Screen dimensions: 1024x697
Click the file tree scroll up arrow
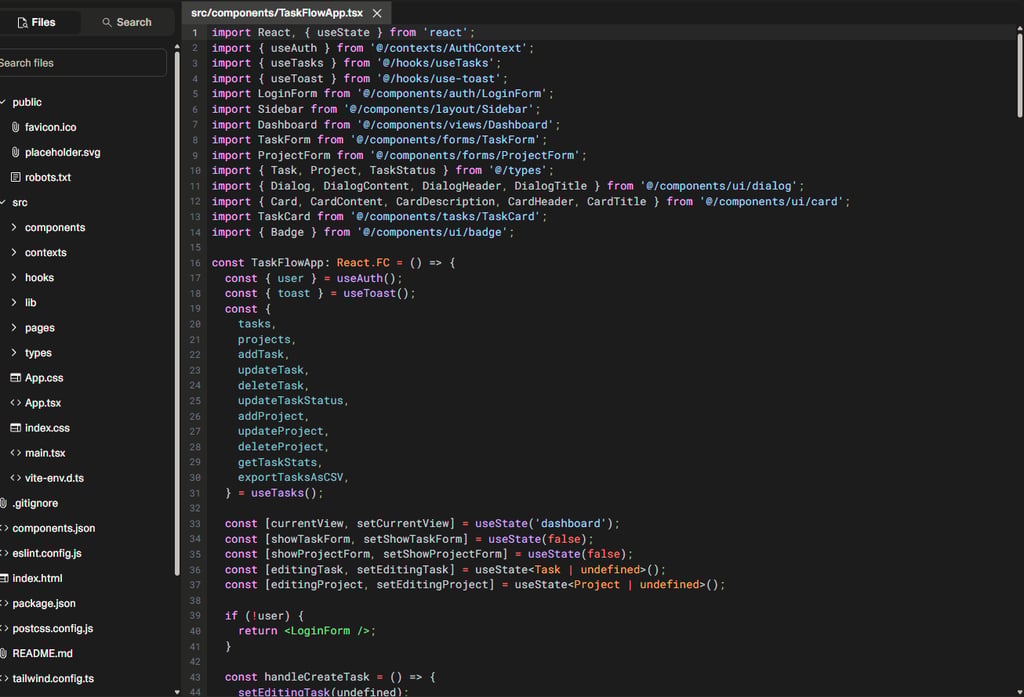pyautogui.click(x=177, y=47)
